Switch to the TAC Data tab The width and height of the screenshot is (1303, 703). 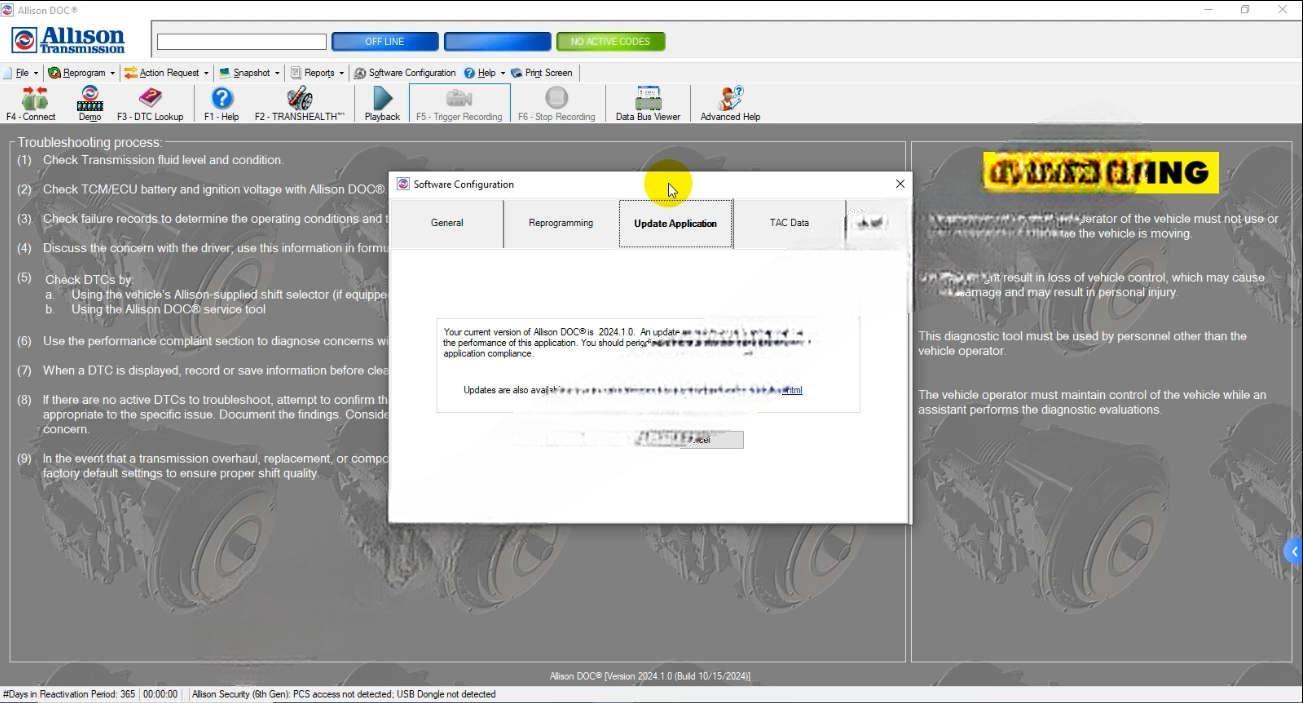point(789,222)
